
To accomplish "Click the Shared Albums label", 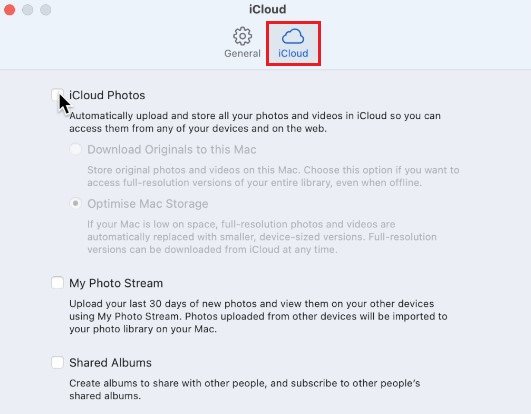I will 110,363.
